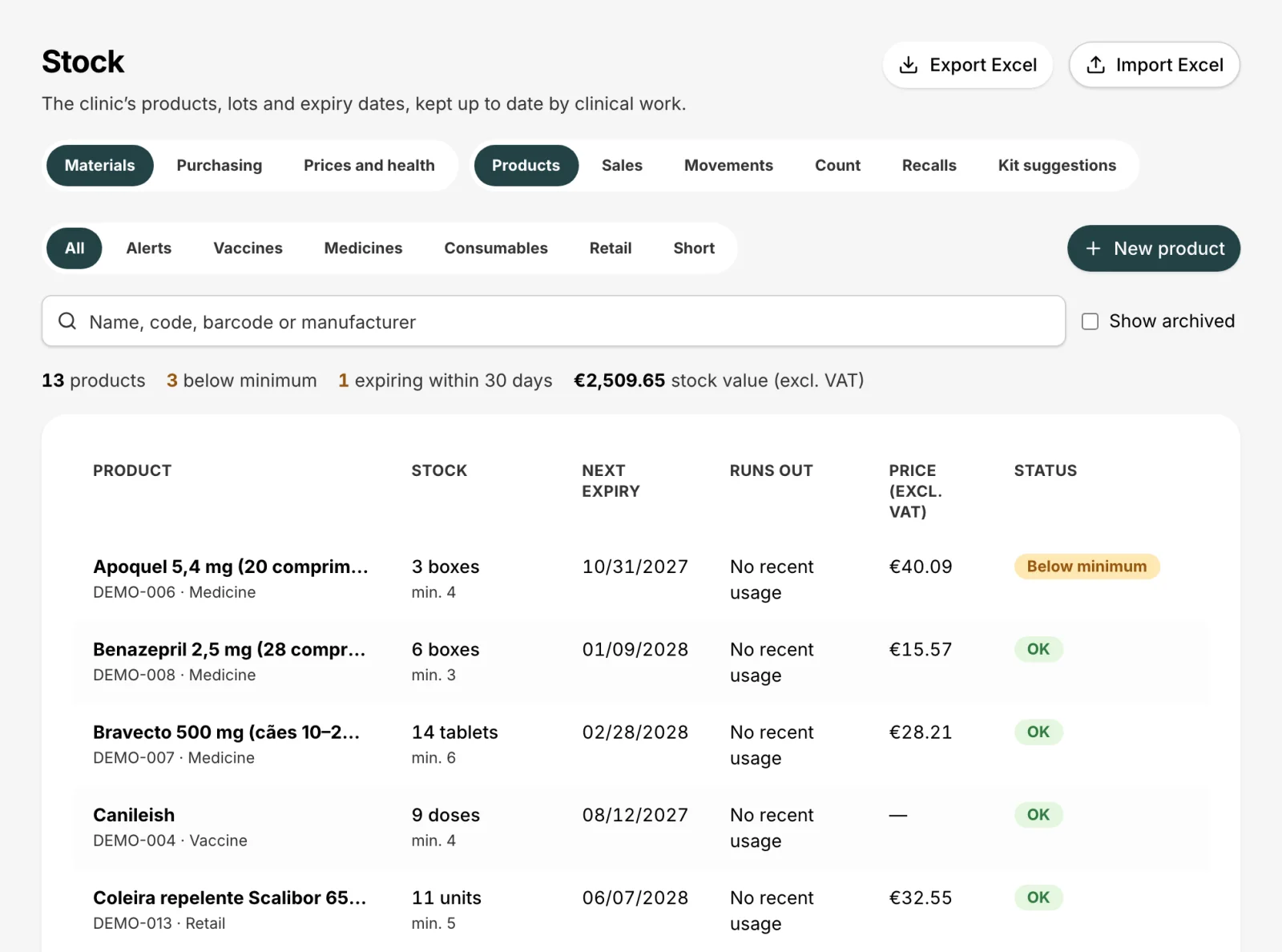Viewport: 1282px width, 952px height.
Task: Open the Canileish product
Action: click(641, 828)
